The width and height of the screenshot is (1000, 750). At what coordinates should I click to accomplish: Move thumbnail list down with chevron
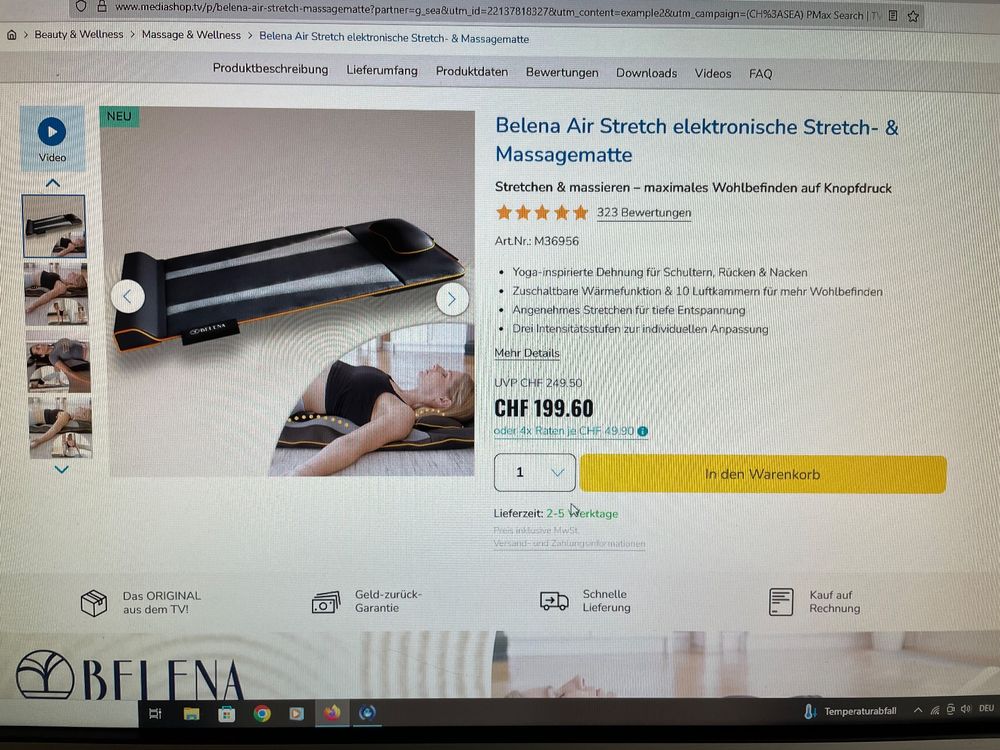coord(61,469)
